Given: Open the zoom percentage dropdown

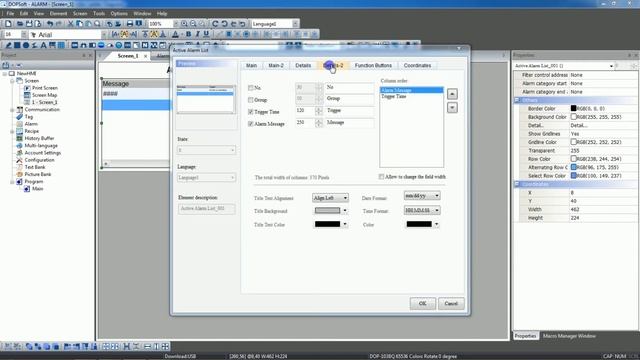Looking at the screenshot, I should tap(176, 24).
